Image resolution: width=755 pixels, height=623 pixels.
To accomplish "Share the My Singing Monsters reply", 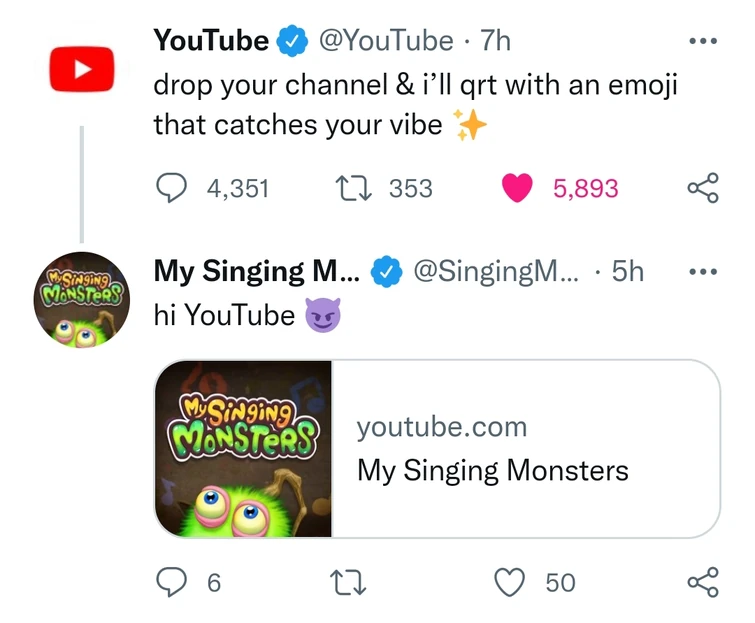I will click(703, 582).
